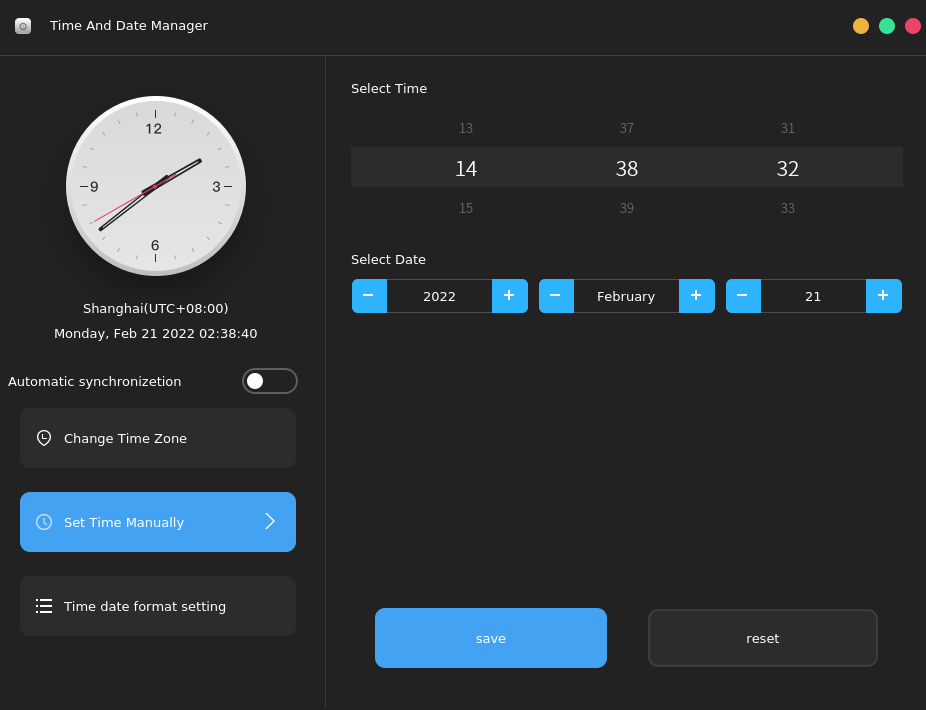Screen dimensions: 926x710
Task: Select second 31 in the time picker
Action: tap(787, 128)
